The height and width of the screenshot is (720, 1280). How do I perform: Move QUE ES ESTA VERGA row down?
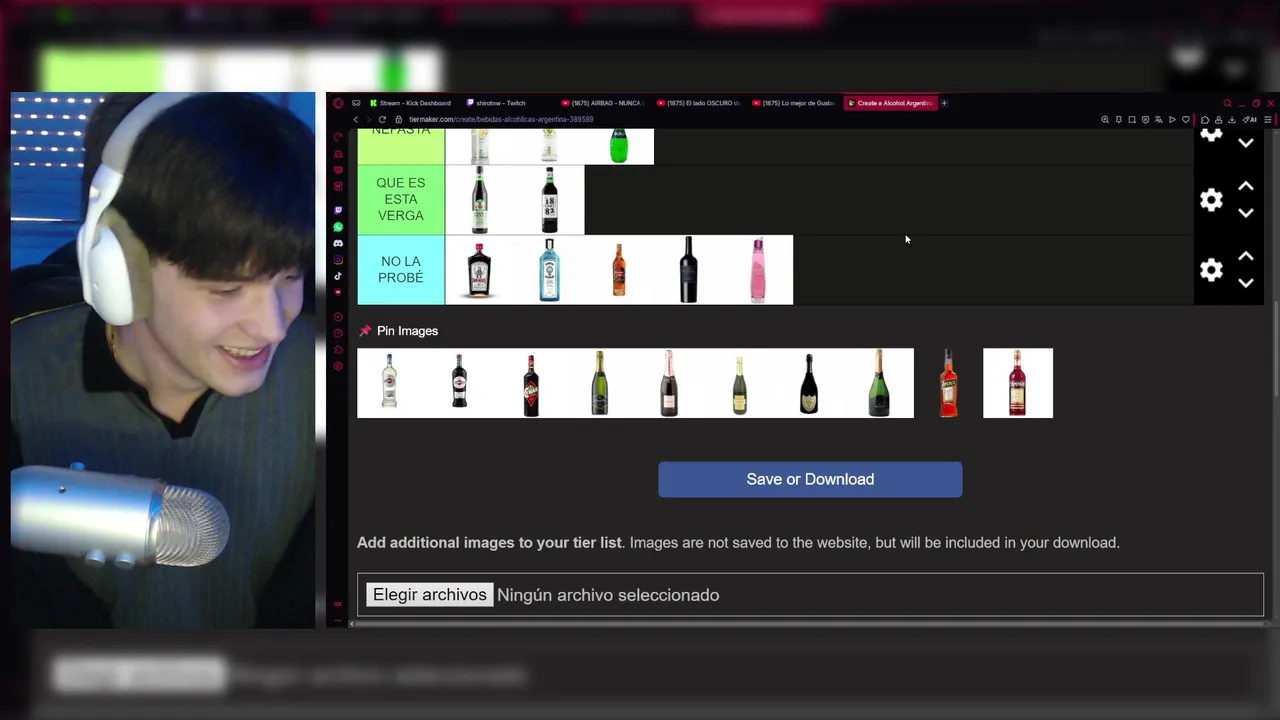(1246, 213)
